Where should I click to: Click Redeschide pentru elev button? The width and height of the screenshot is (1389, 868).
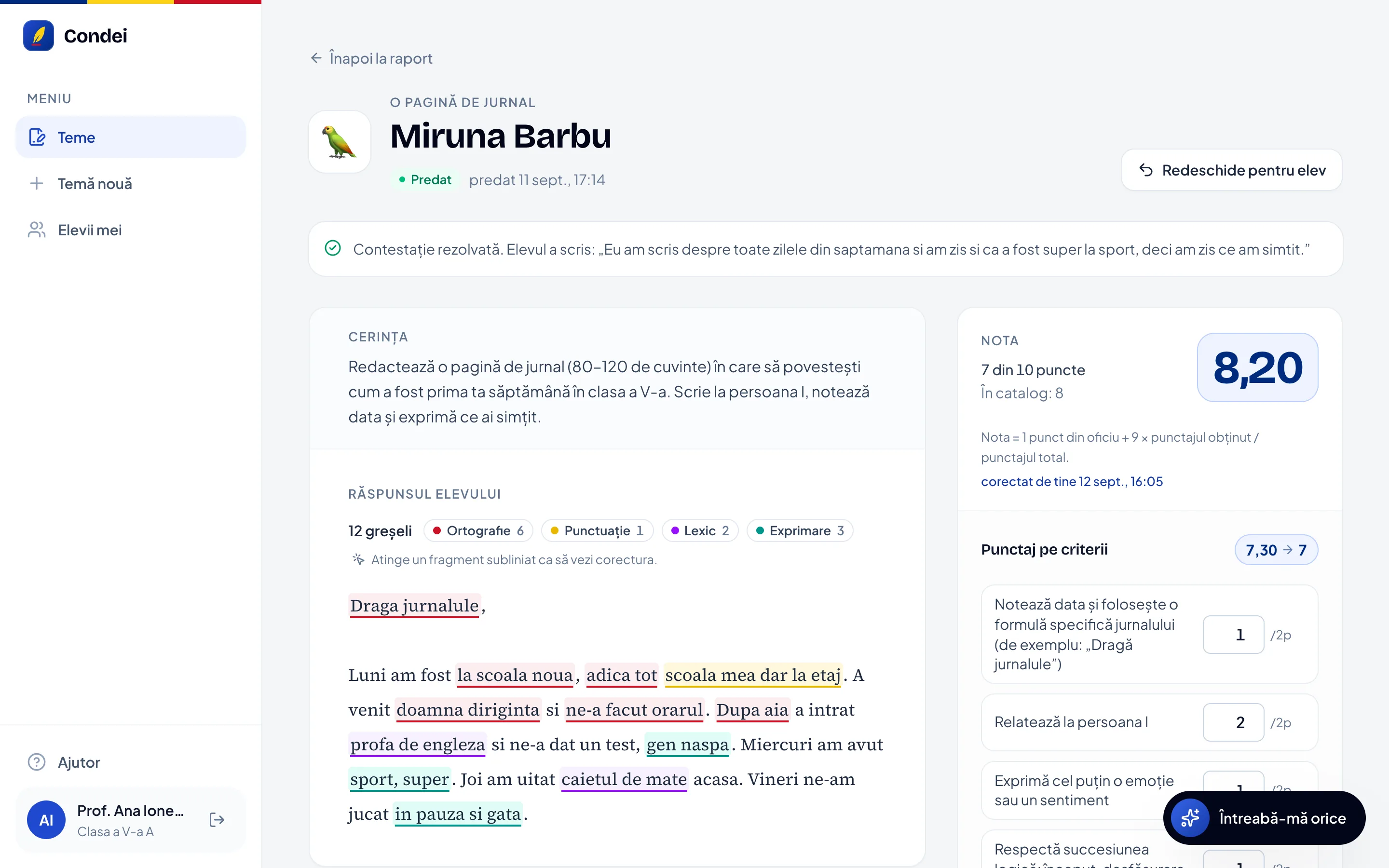pos(1232,170)
